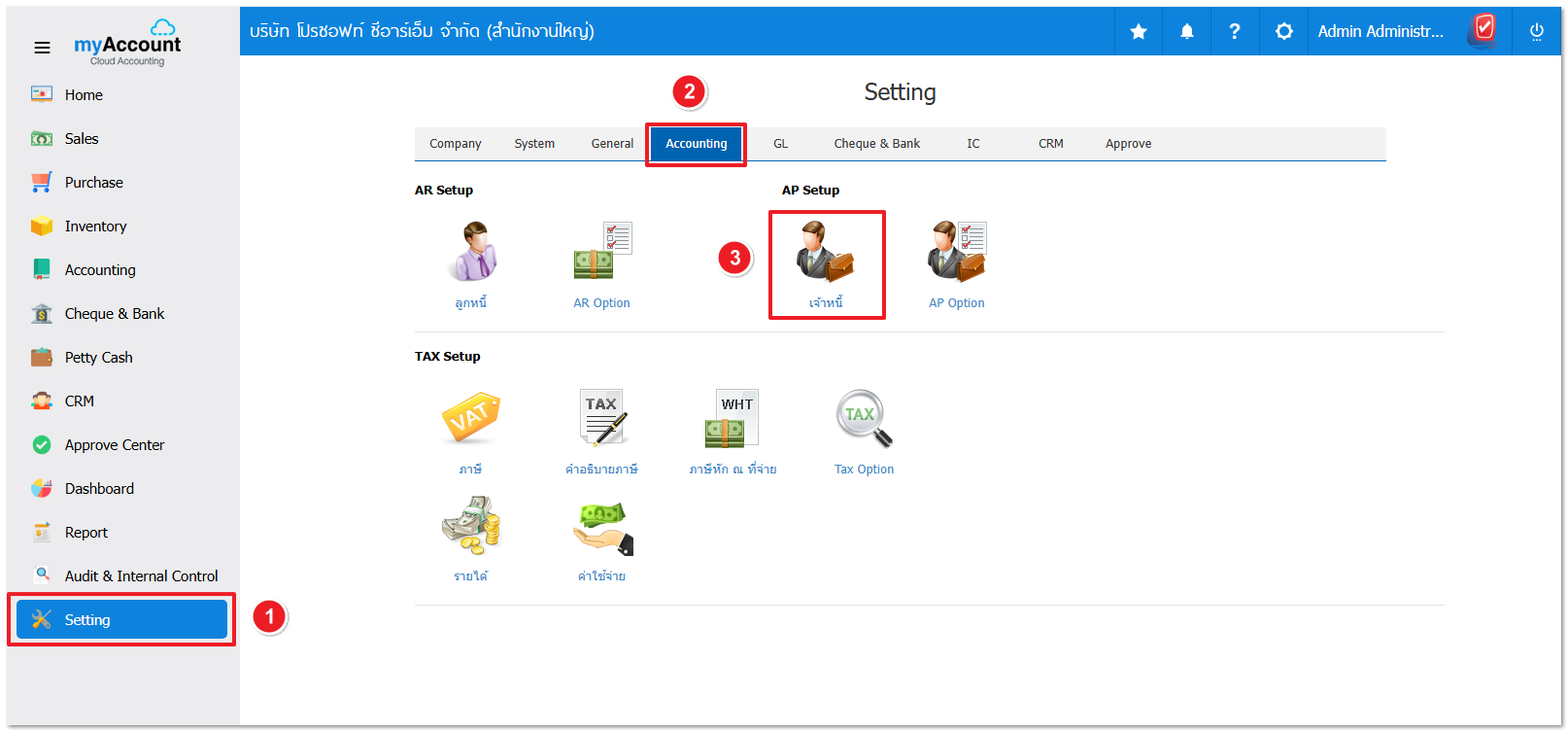Open the คำอธิบายภาษี tax description icon
Image resolution: width=1568 pixels, height=732 pixels.
pyautogui.click(x=602, y=418)
